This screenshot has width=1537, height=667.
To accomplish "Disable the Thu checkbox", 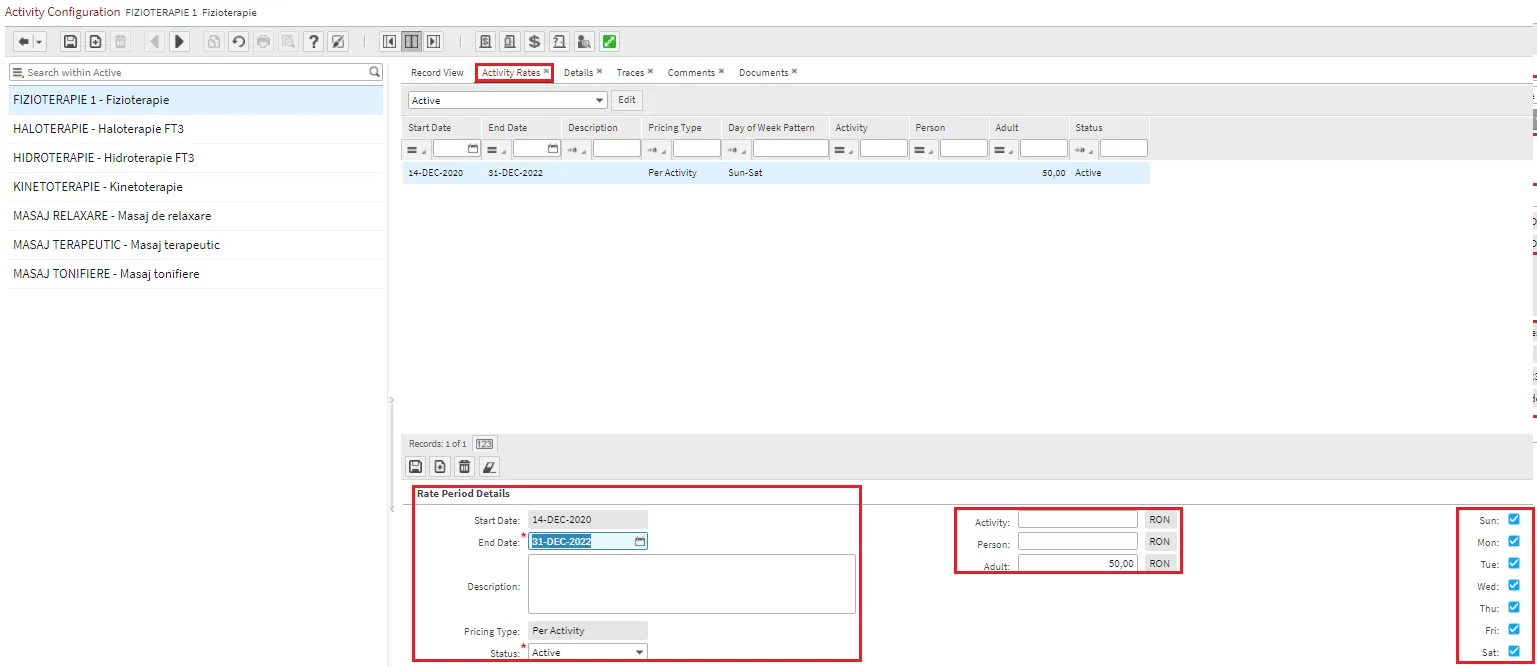I will pos(1514,607).
